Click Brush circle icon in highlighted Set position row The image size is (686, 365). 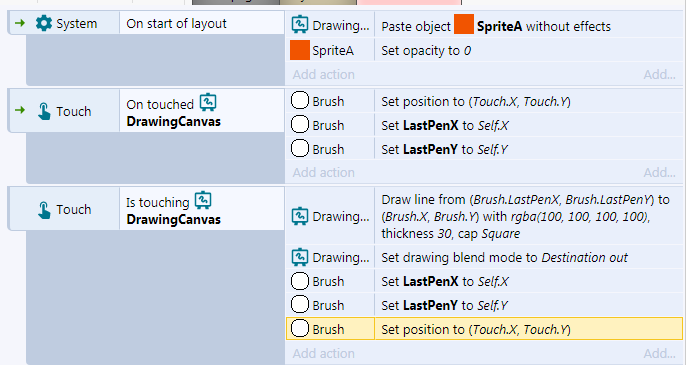[x=300, y=329]
